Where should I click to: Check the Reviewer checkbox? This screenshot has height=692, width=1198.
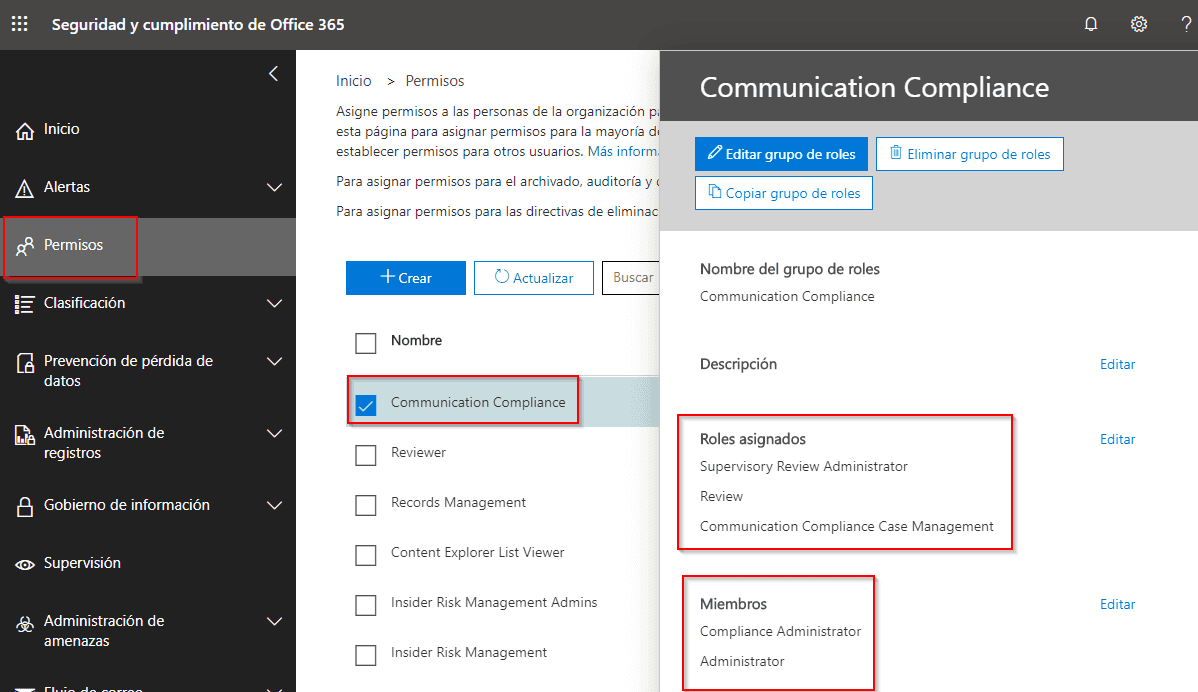(x=366, y=455)
